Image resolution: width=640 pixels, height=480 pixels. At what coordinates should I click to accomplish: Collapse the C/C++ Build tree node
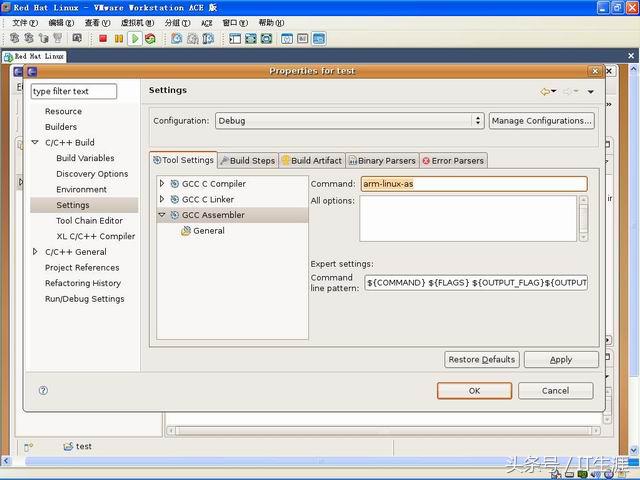35,142
